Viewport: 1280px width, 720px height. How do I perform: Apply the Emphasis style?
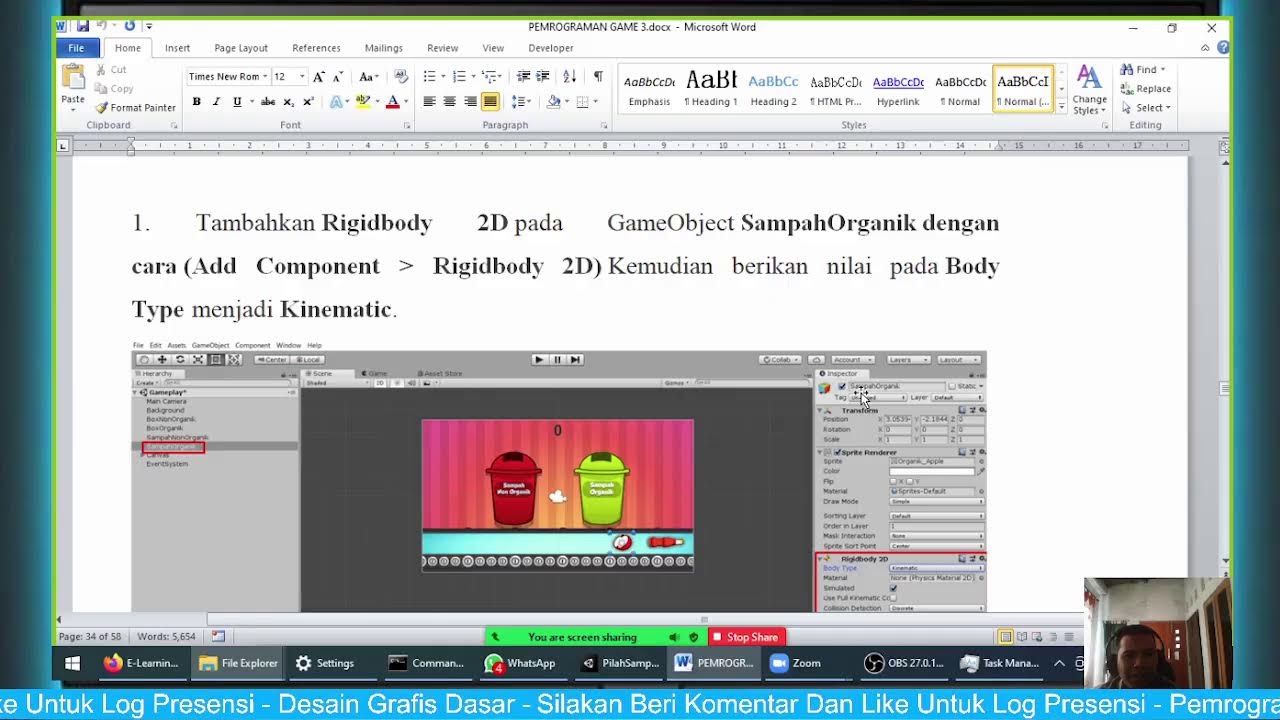pos(649,89)
